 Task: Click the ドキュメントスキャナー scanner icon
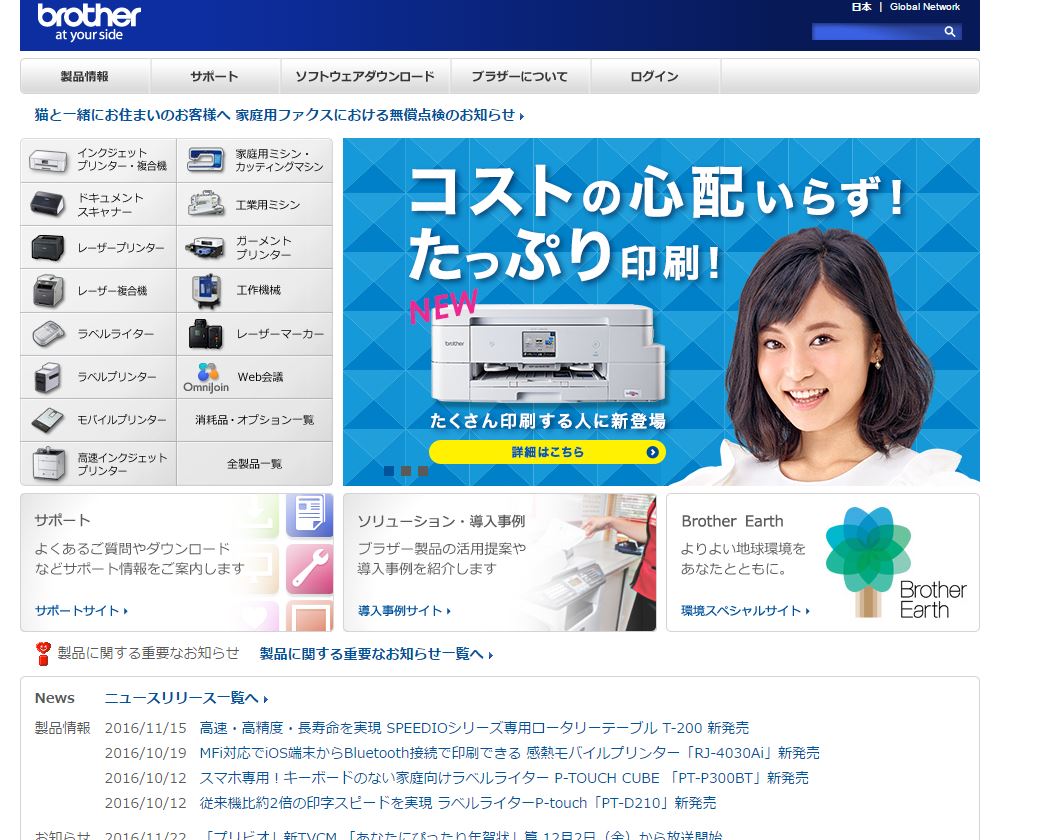48,204
